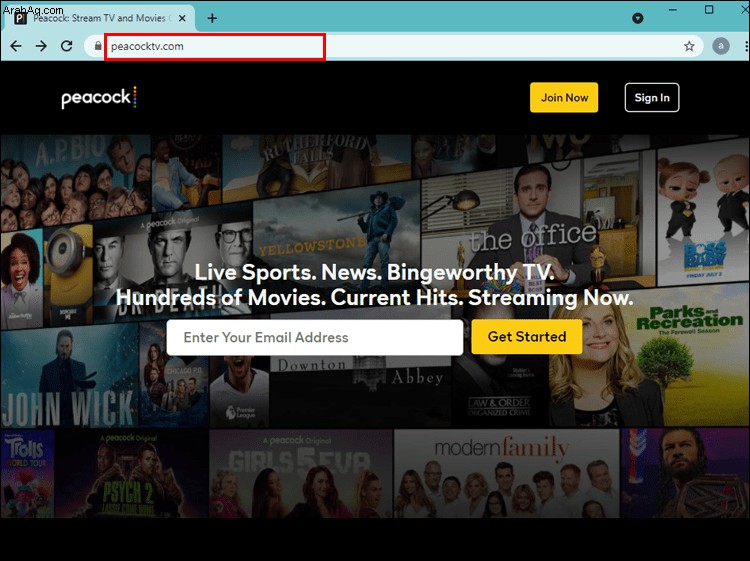Image resolution: width=750 pixels, height=561 pixels.
Task: Select the WWE wrestler thumbnail
Action: [685, 473]
